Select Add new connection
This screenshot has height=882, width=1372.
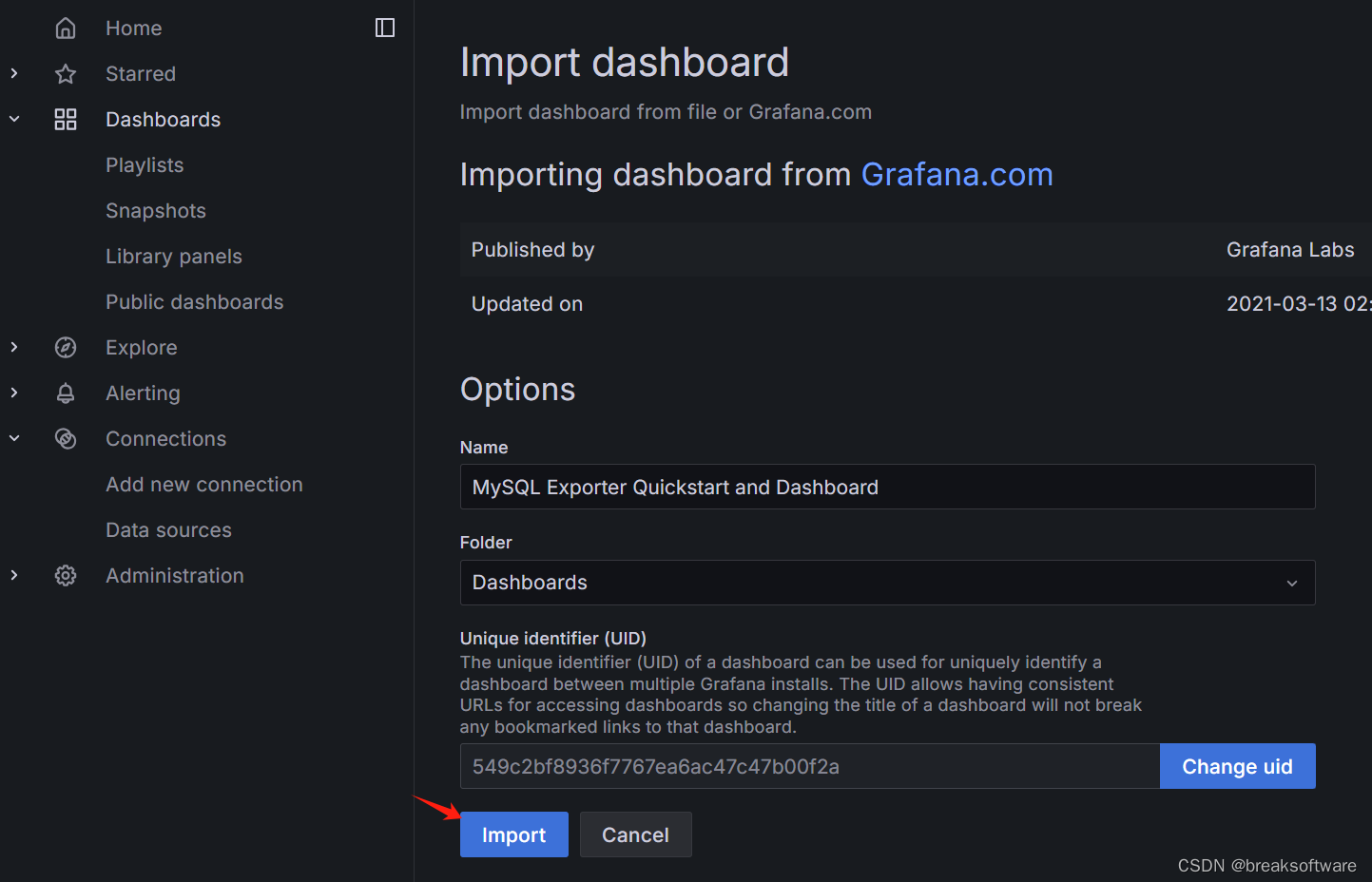(204, 485)
